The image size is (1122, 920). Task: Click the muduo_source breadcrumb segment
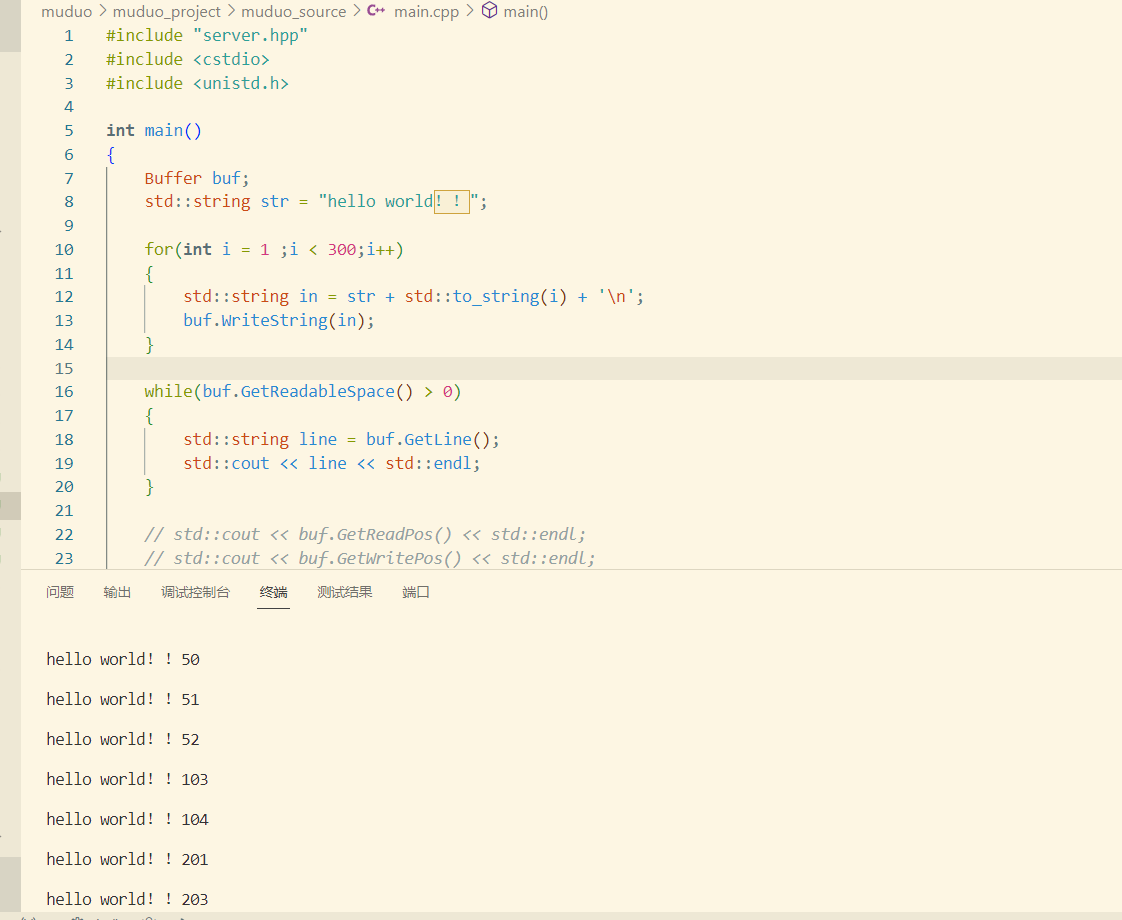click(x=293, y=11)
